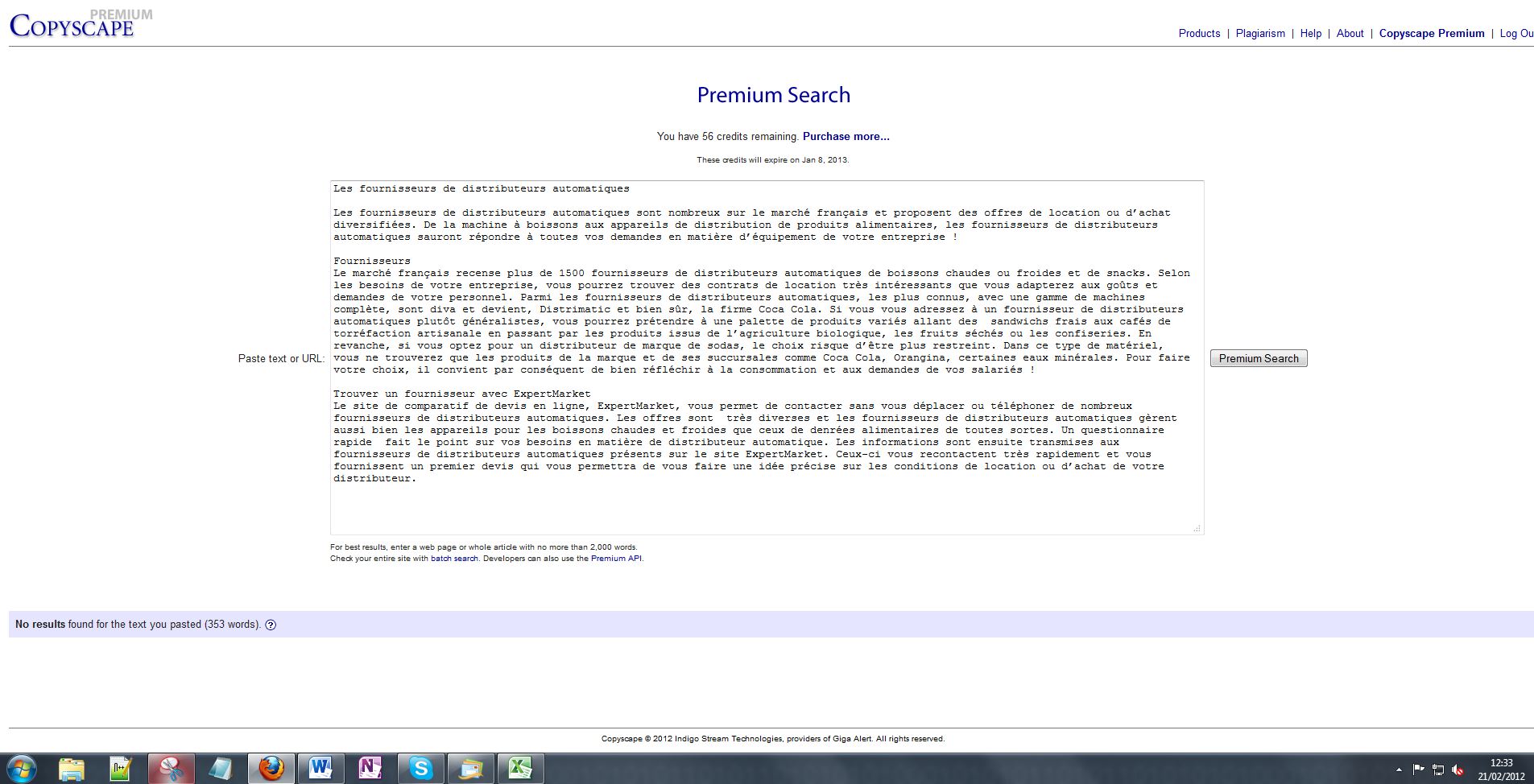Open Notepad++ from the taskbar
Screen dimensions: 1534x784
click(x=121, y=769)
